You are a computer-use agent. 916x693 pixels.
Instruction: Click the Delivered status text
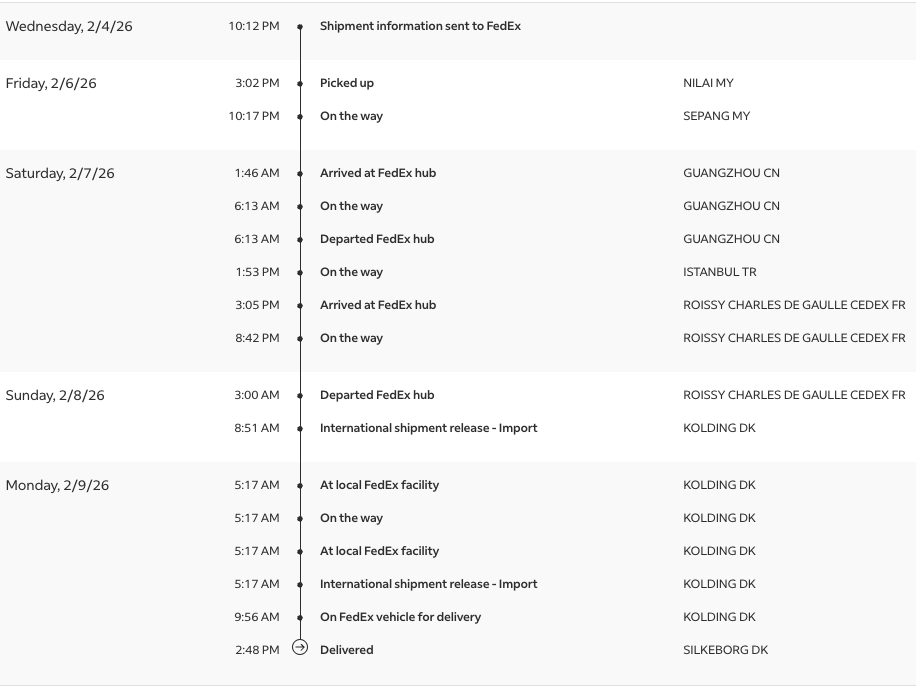pyautogui.click(x=346, y=650)
